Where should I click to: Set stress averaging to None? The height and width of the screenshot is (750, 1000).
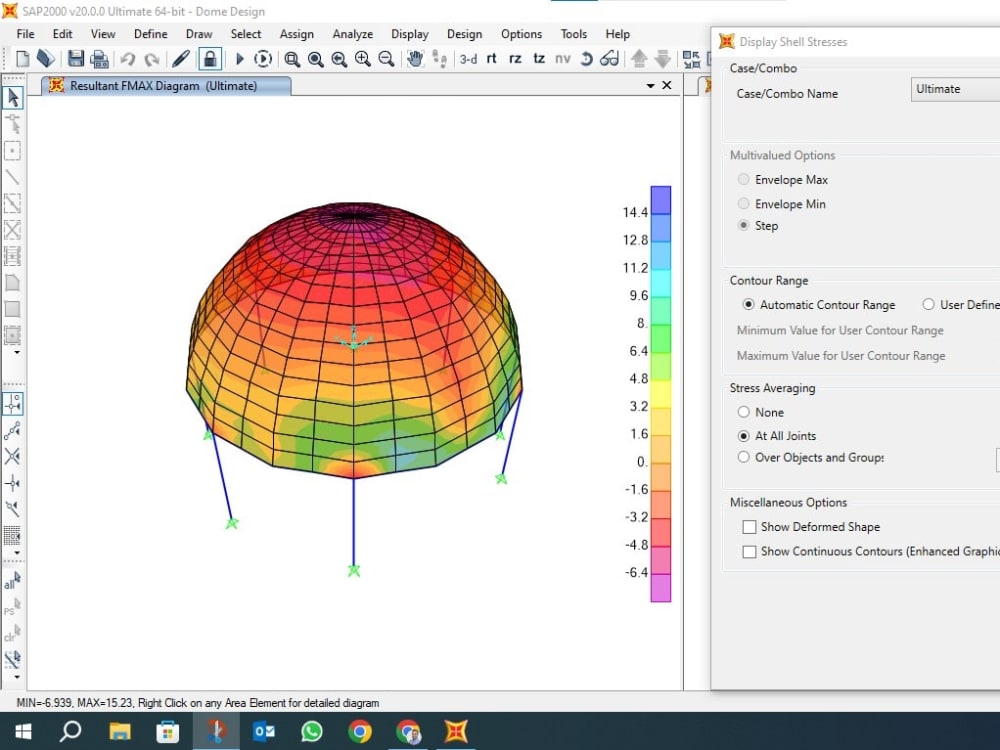click(x=744, y=412)
